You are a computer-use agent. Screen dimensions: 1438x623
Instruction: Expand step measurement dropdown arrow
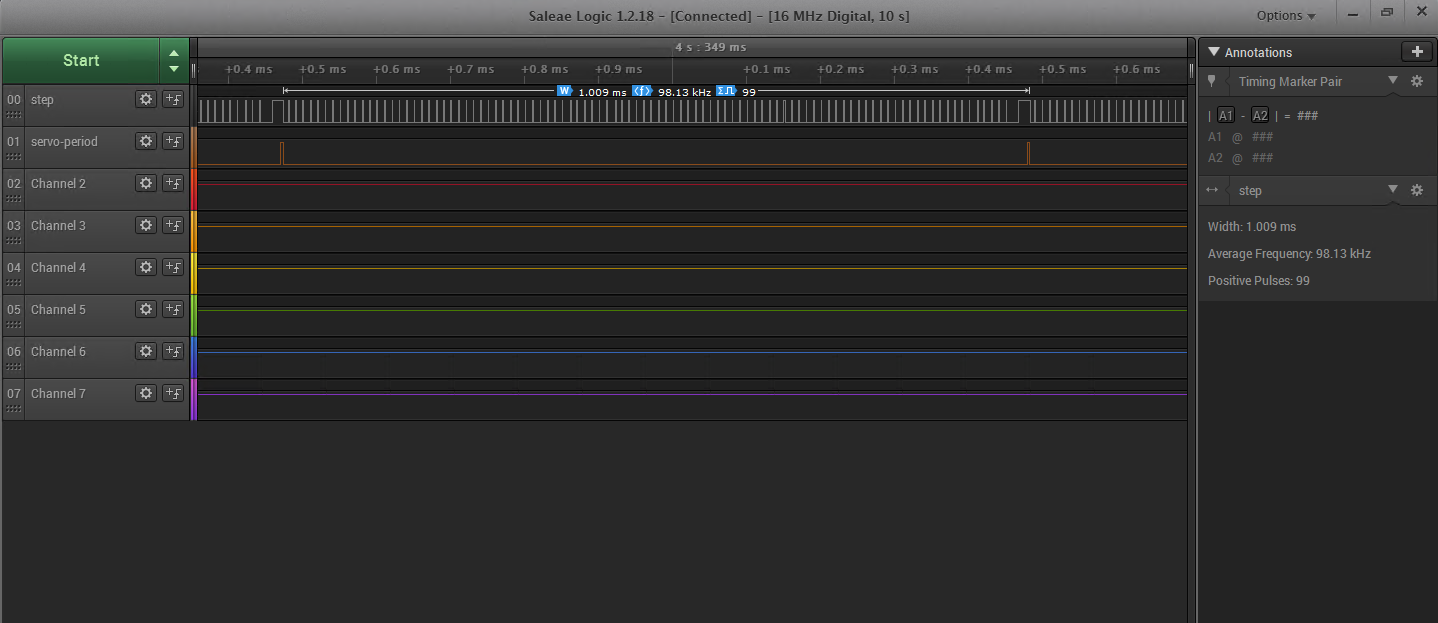pos(1392,190)
